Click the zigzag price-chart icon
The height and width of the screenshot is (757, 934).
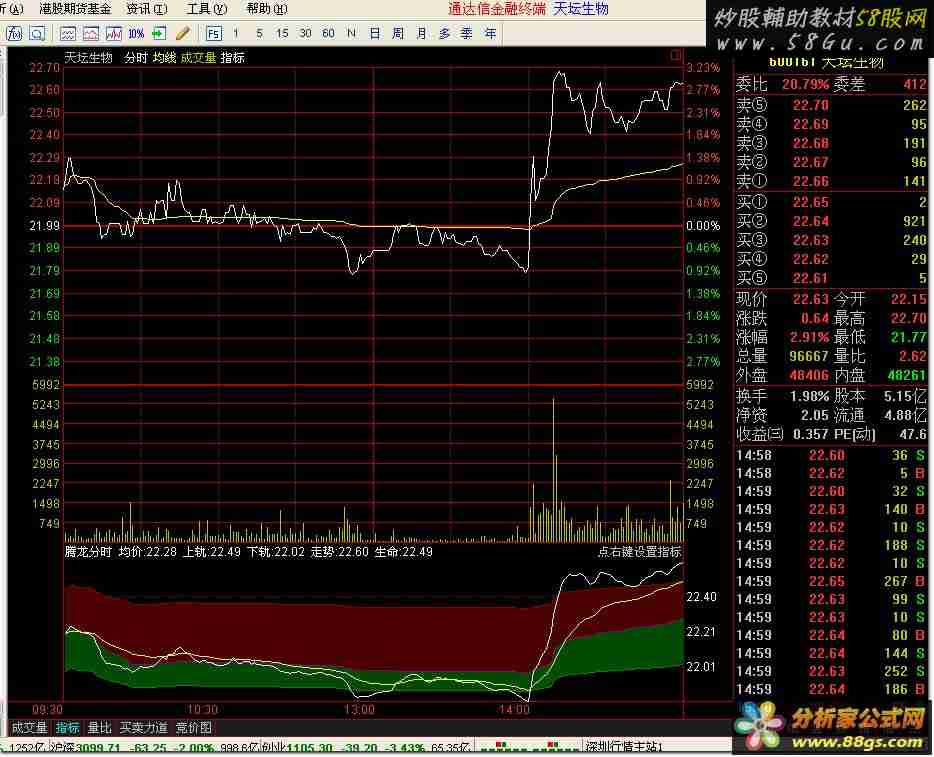click(113, 33)
